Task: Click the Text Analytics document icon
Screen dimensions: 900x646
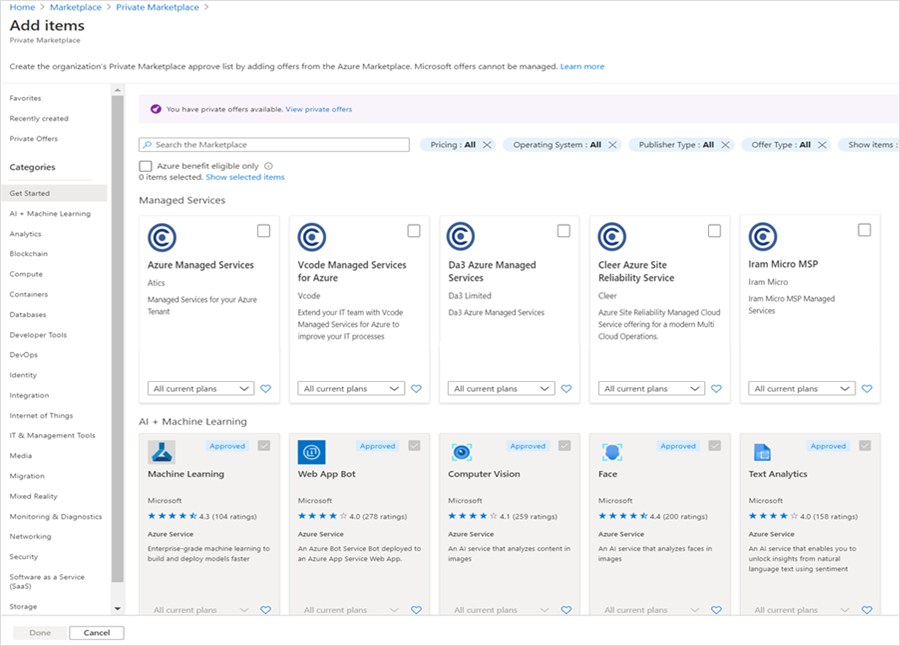Action: (x=762, y=453)
